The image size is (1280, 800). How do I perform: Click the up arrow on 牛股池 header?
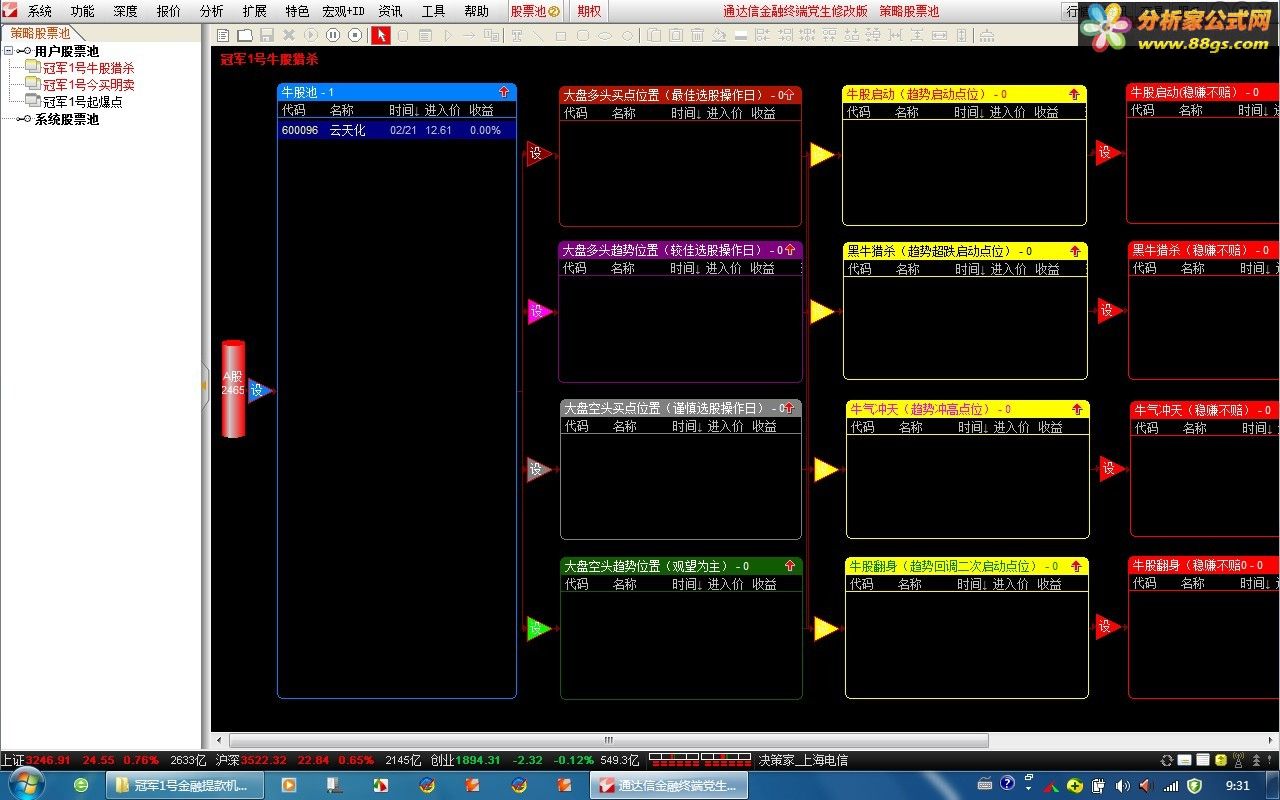(x=504, y=92)
